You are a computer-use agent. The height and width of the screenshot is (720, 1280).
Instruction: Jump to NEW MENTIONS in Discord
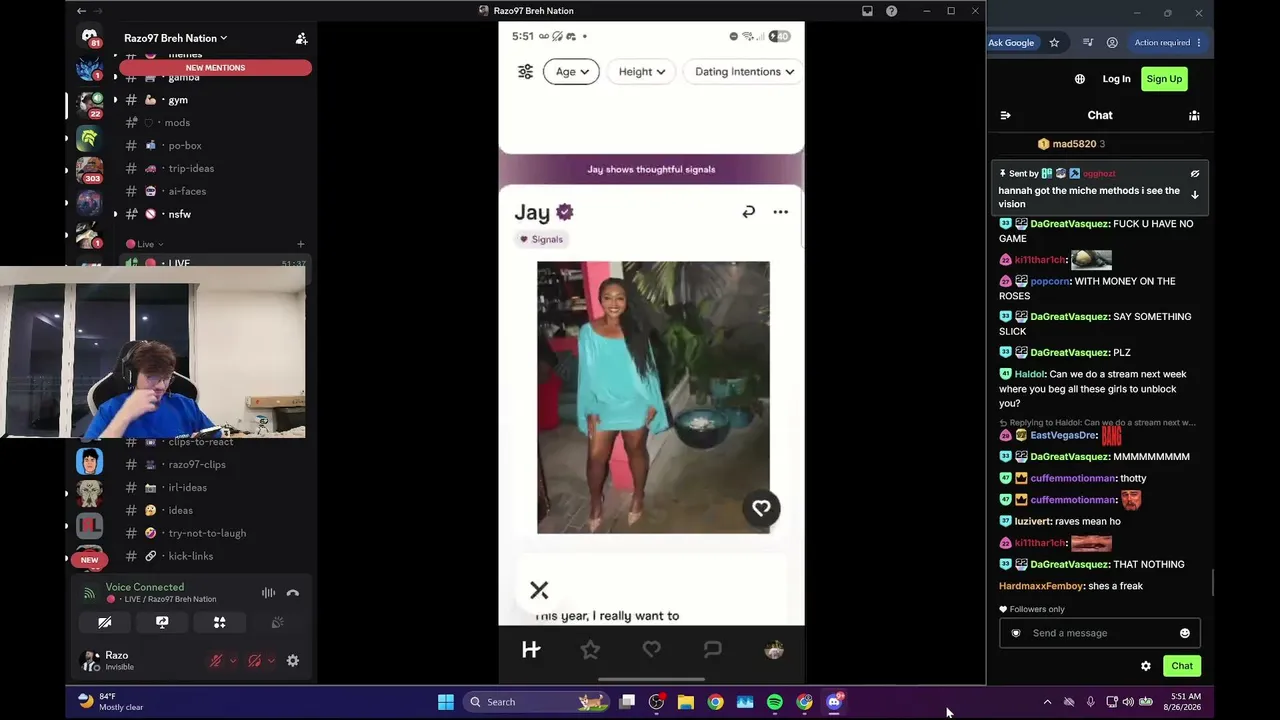pos(215,68)
